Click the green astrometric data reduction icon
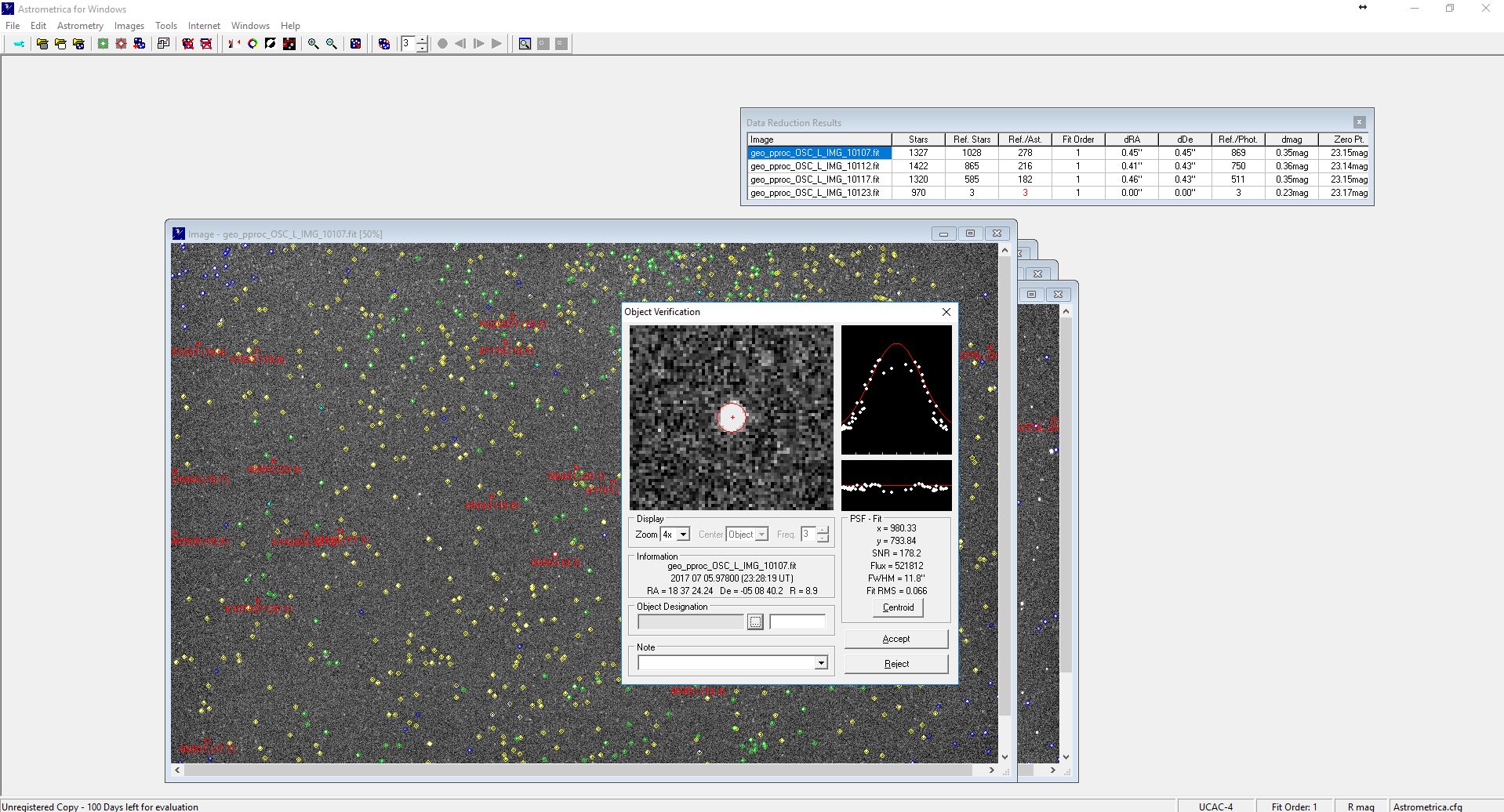Viewport: 1504px width, 812px height. click(x=103, y=44)
